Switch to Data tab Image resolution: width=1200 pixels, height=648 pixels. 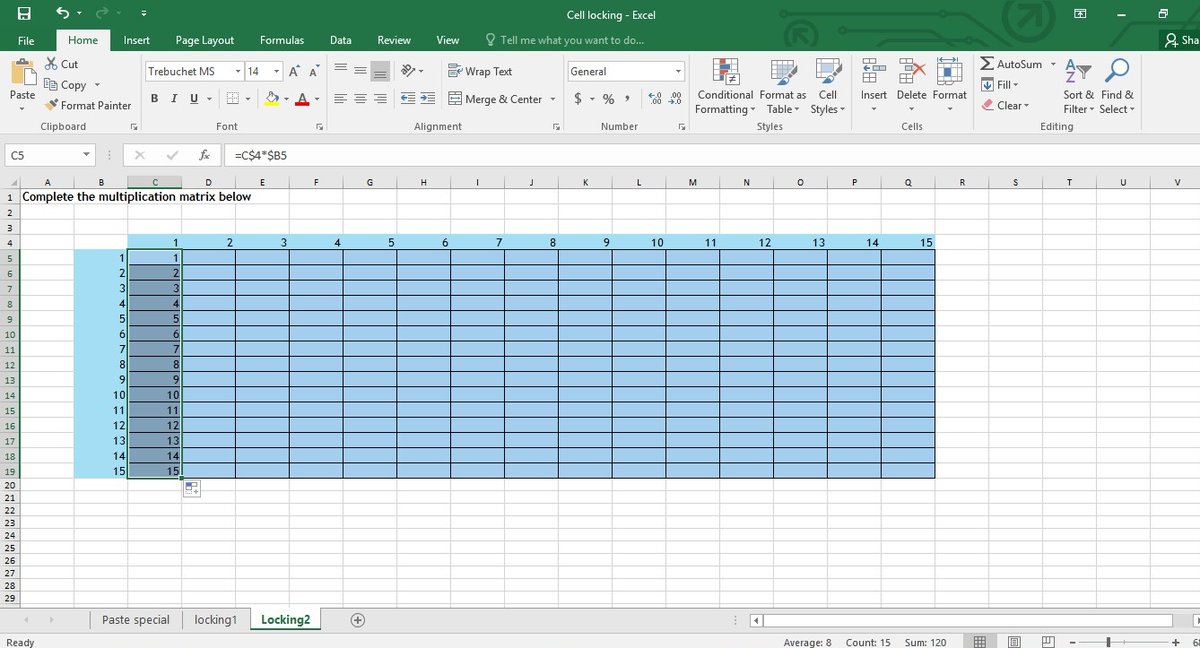341,40
